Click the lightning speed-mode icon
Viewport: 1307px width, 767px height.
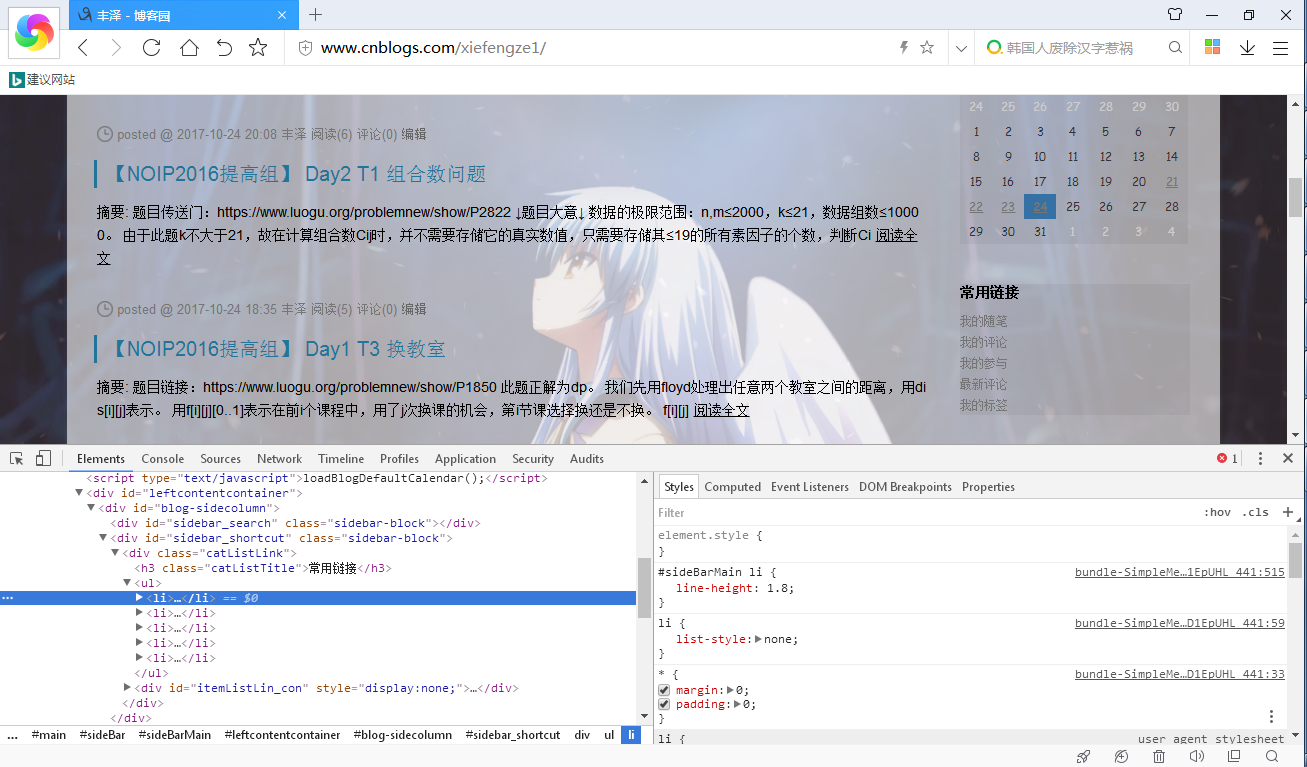coord(904,47)
